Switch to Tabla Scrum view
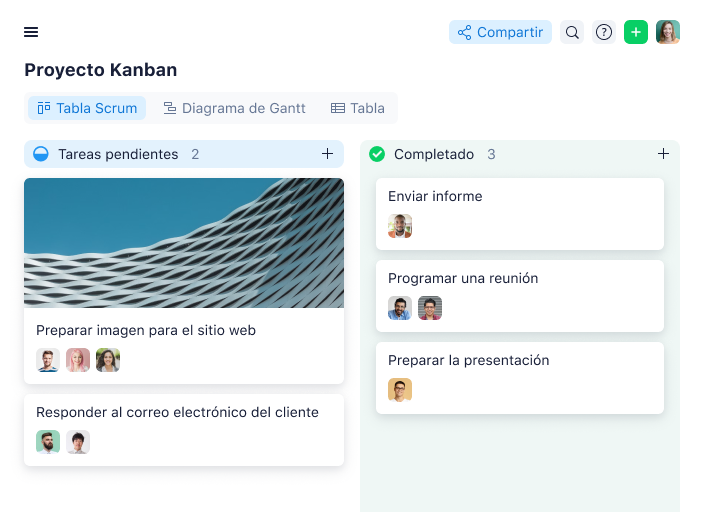Viewport: 704px width, 512px height. (87, 108)
